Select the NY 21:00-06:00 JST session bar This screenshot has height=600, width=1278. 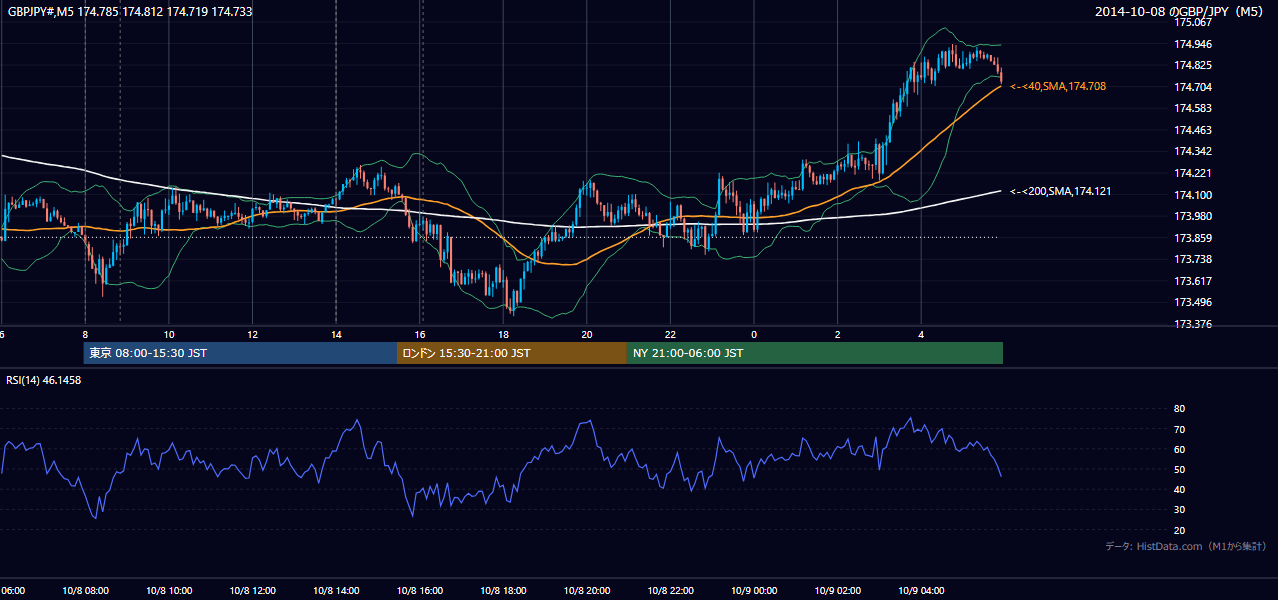click(x=815, y=353)
